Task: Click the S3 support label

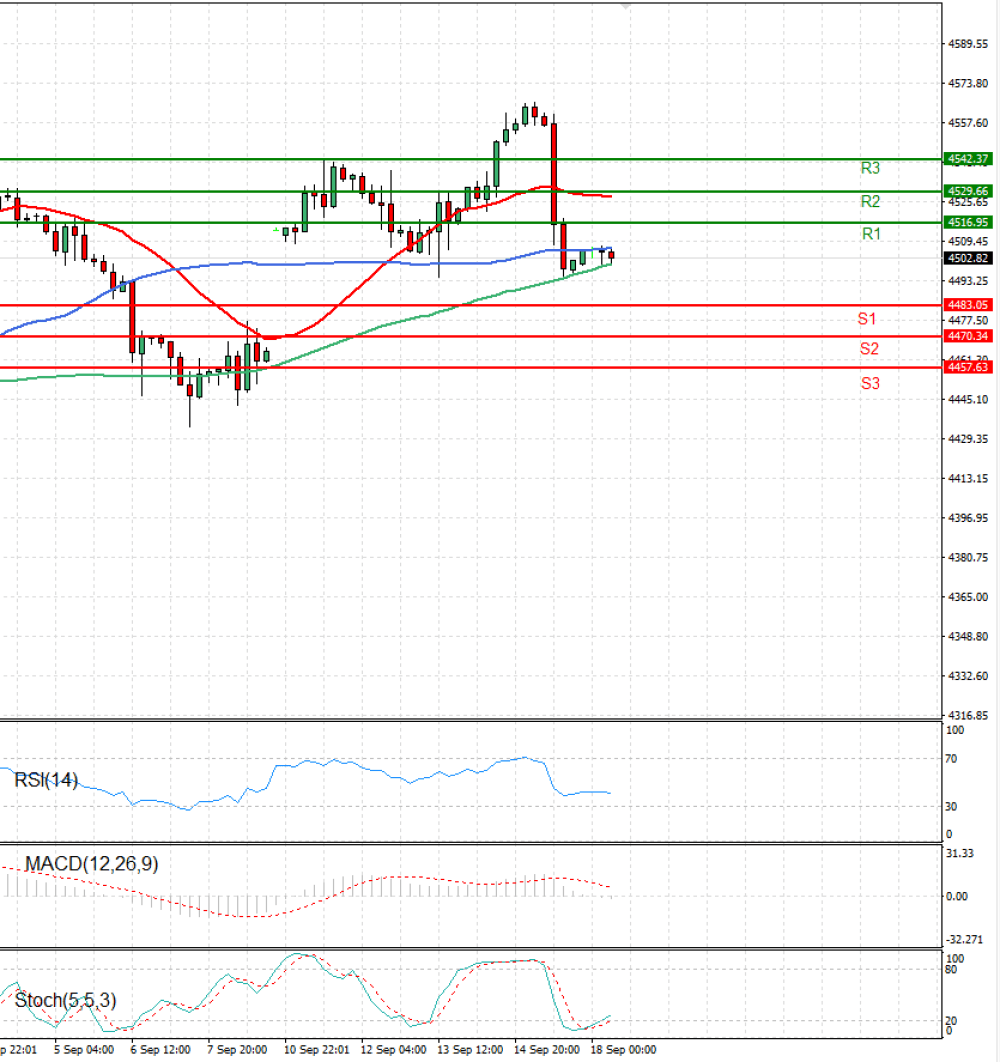Action: pyautogui.click(x=870, y=383)
